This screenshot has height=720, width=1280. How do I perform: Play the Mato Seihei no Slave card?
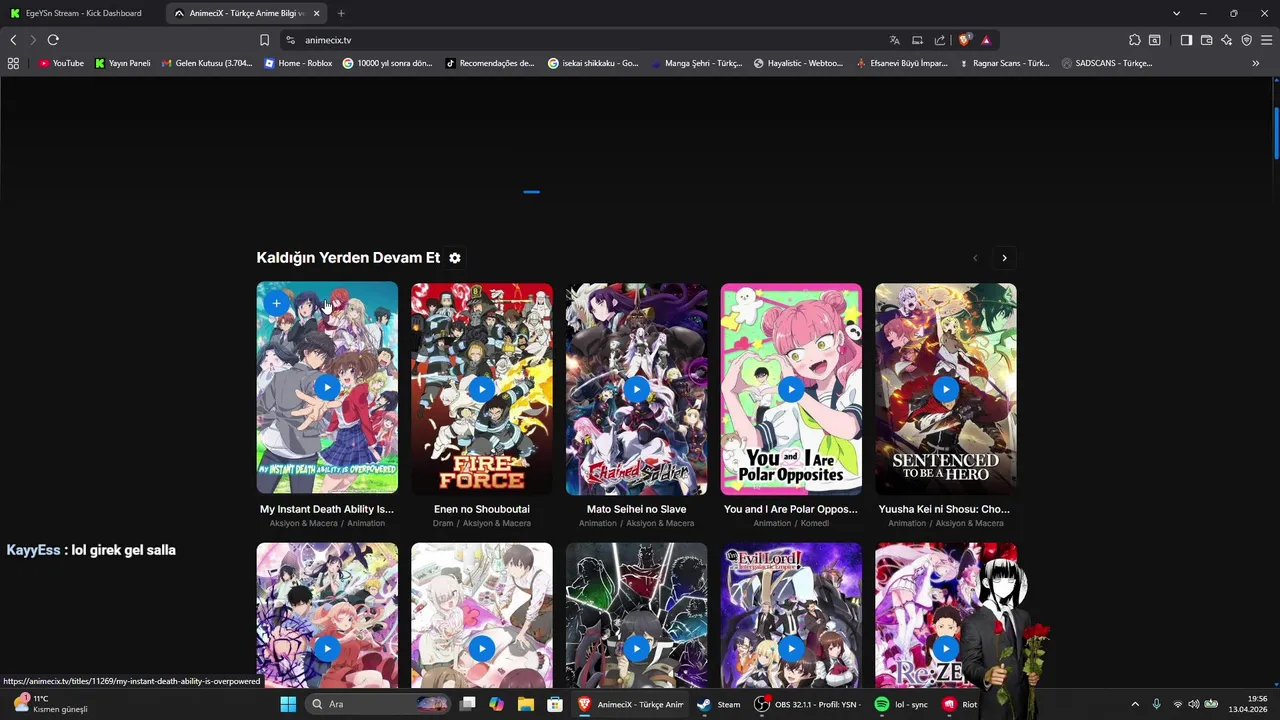click(636, 388)
